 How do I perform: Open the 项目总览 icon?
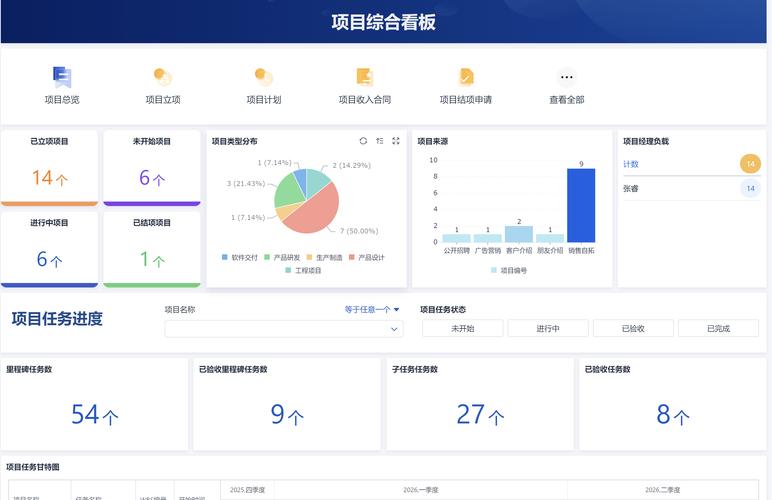click(62, 77)
